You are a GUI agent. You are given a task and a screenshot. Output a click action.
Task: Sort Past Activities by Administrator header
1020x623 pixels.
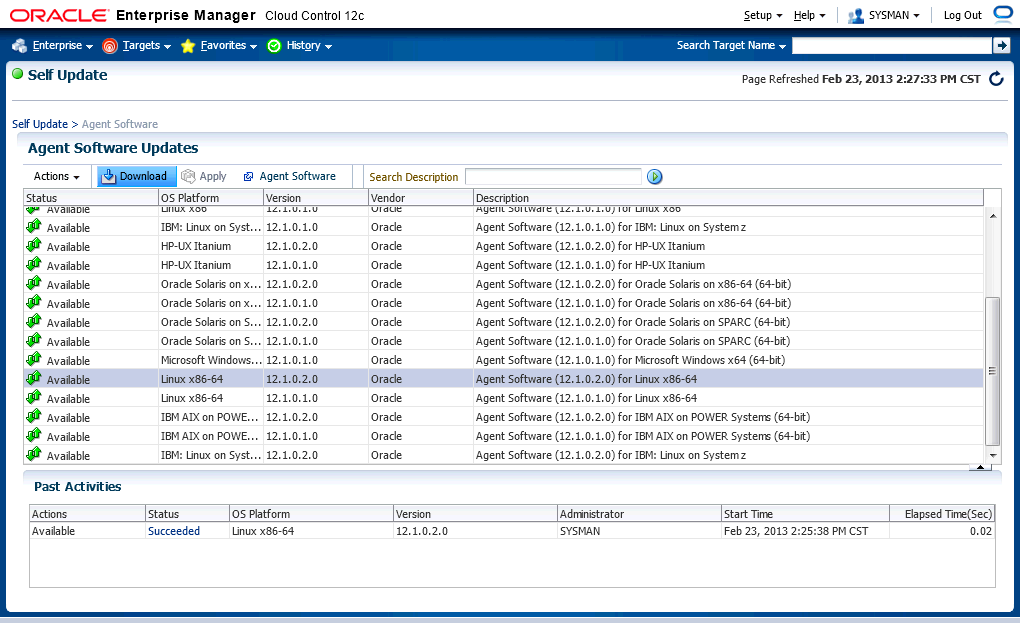(639, 514)
